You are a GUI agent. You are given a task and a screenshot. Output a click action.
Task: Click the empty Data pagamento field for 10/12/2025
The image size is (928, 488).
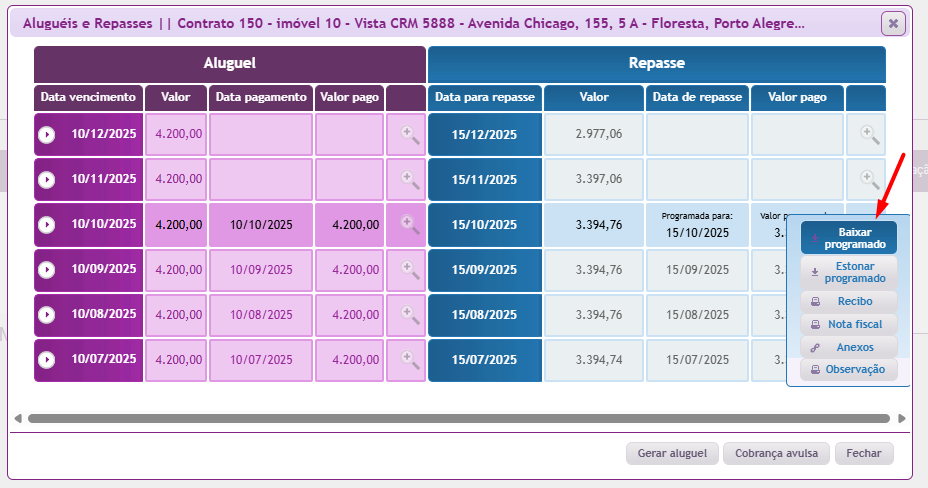coord(261,135)
